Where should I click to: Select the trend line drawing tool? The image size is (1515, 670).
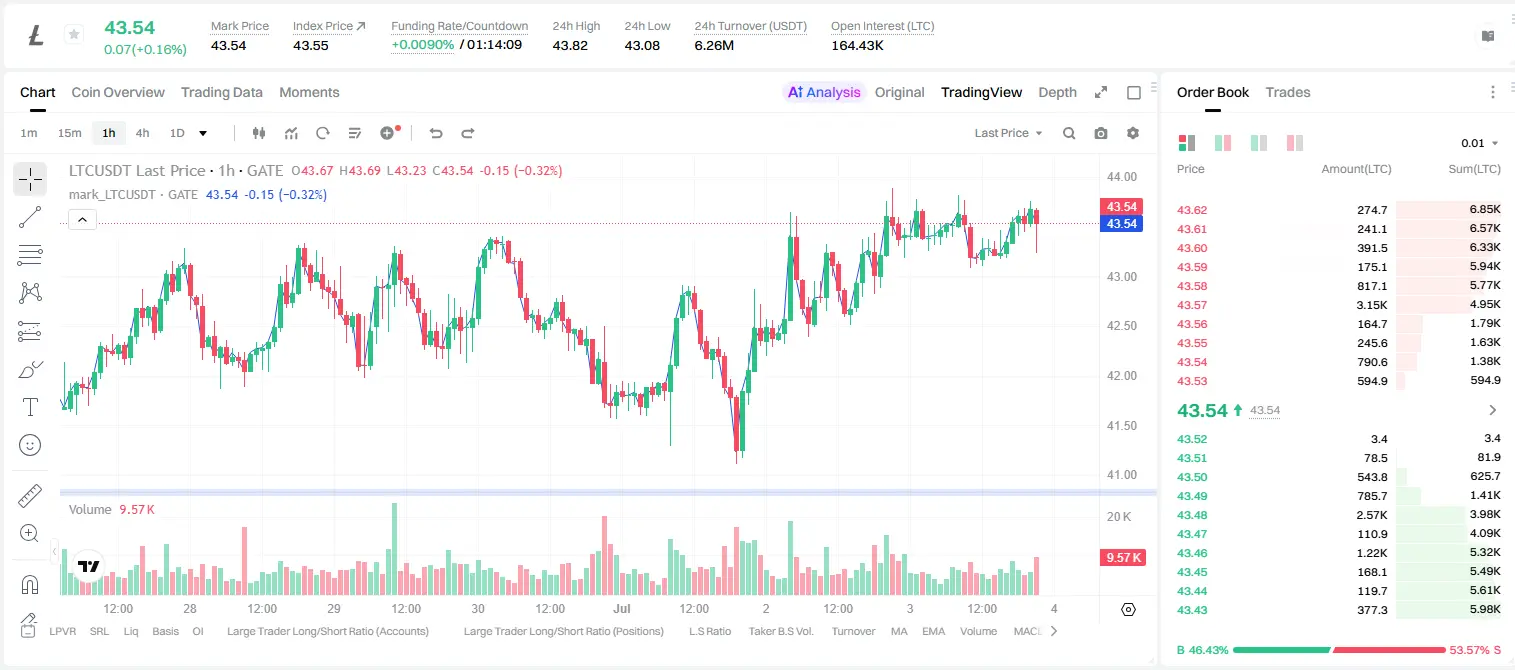pos(30,217)
